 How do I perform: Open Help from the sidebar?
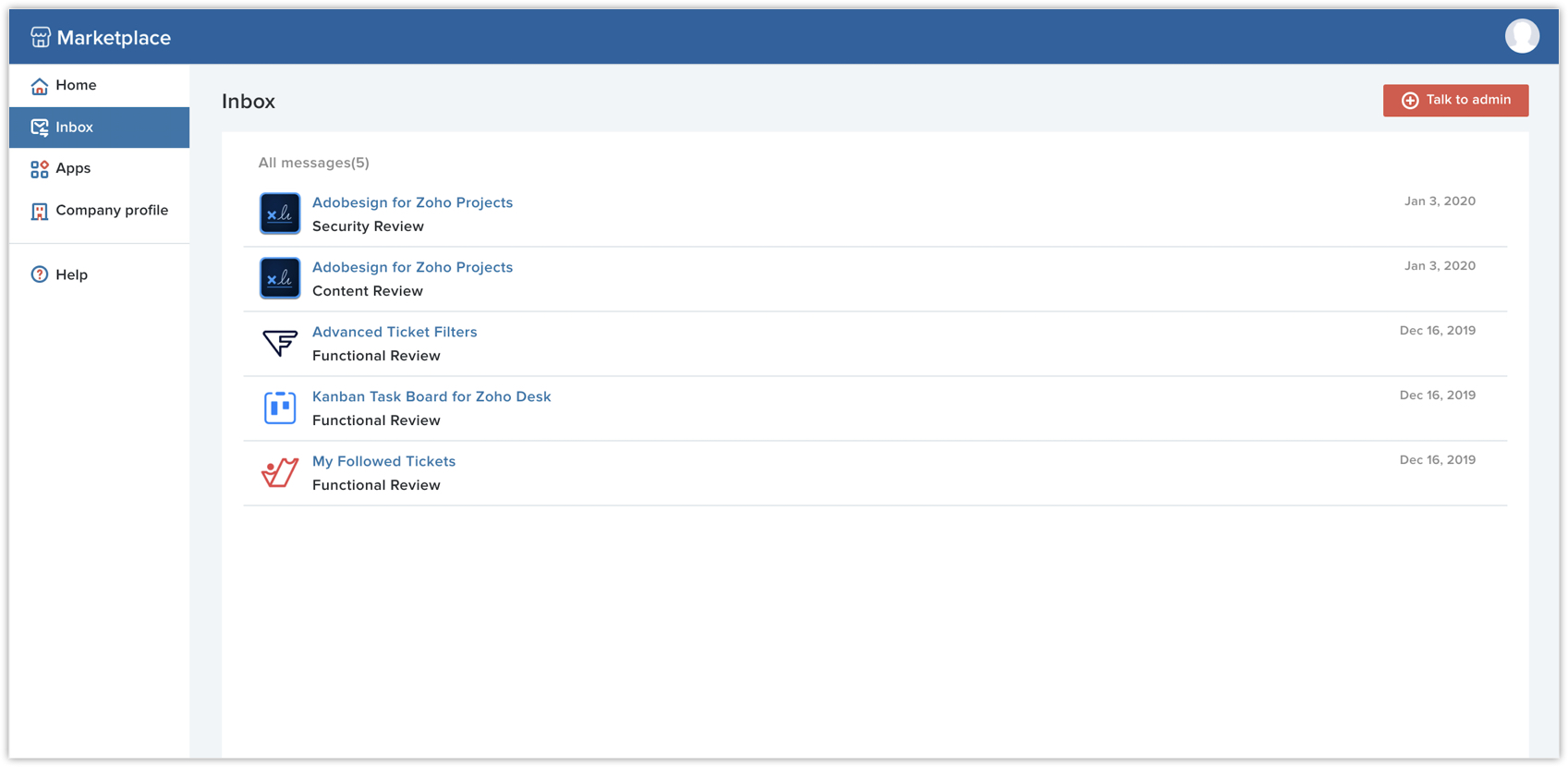point(99,274)
